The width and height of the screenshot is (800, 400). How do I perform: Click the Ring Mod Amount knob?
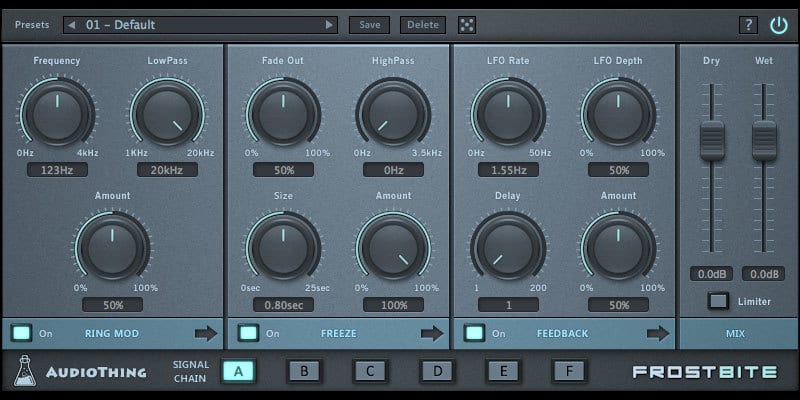[x=112, y=248]
